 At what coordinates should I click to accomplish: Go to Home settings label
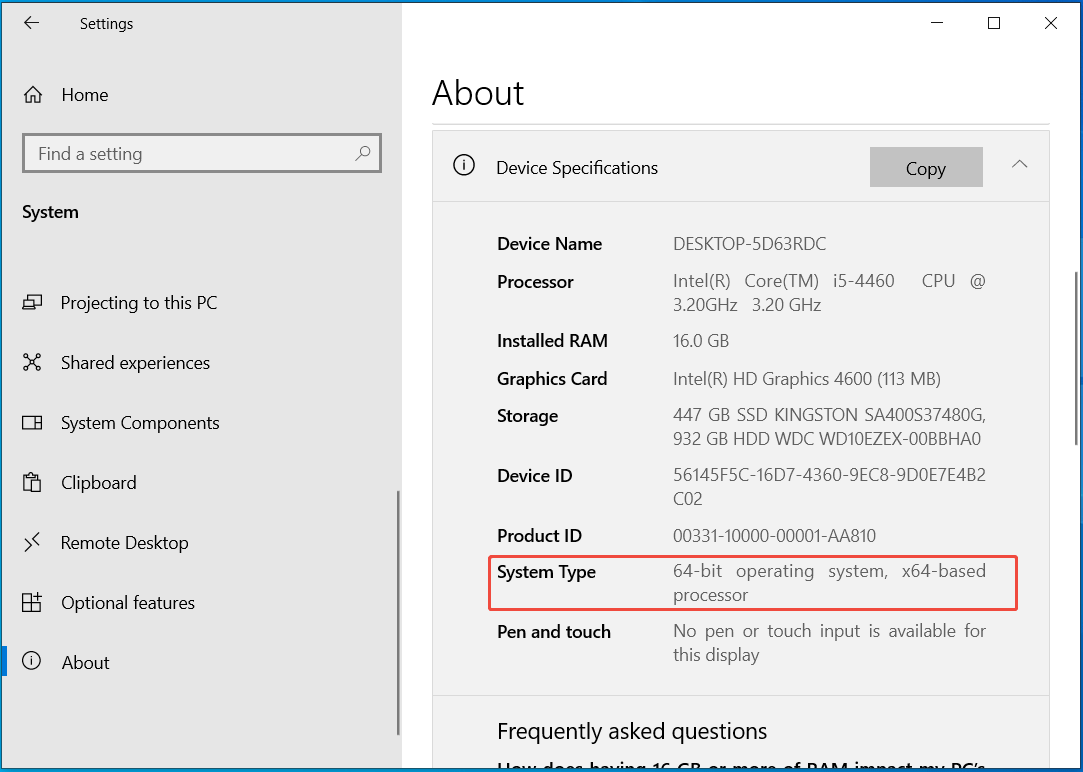click(x=85, y=95)
